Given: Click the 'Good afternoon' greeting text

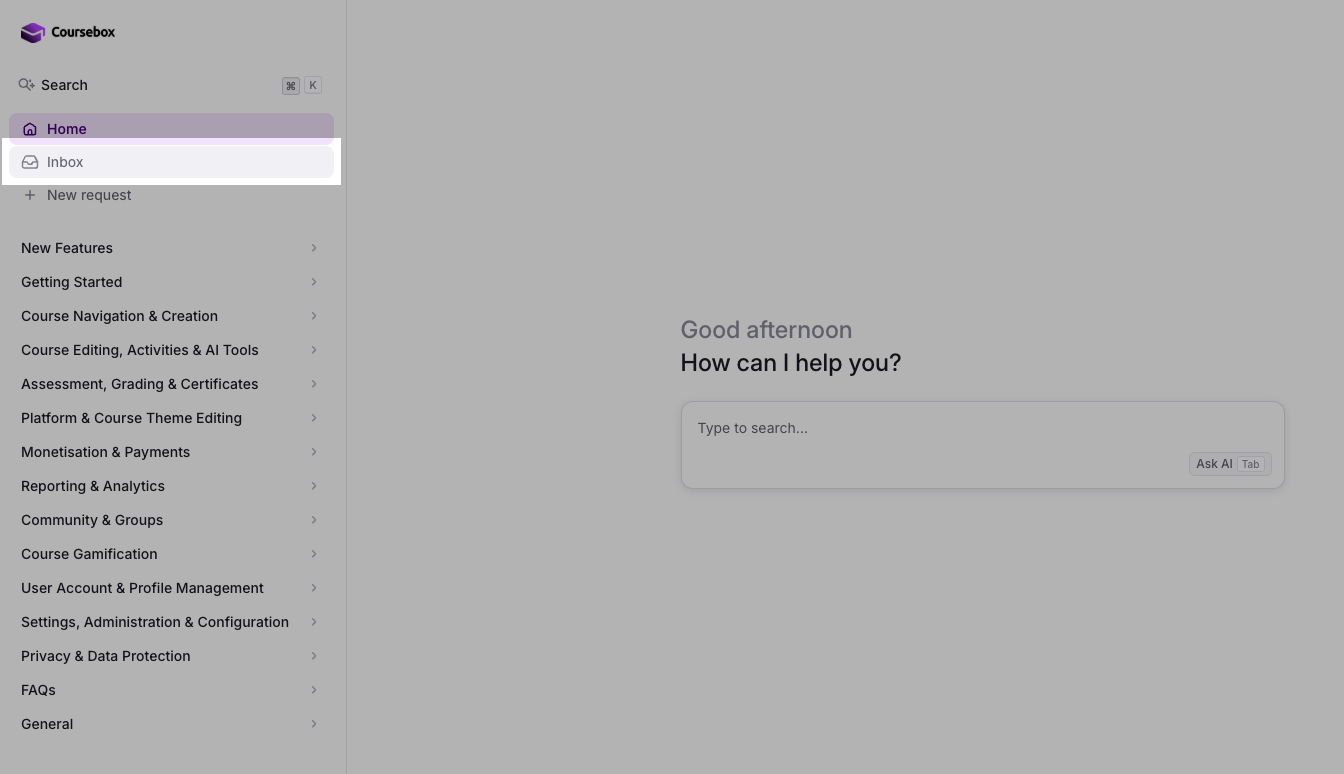Looking at the screenshot, I should 766,330.
